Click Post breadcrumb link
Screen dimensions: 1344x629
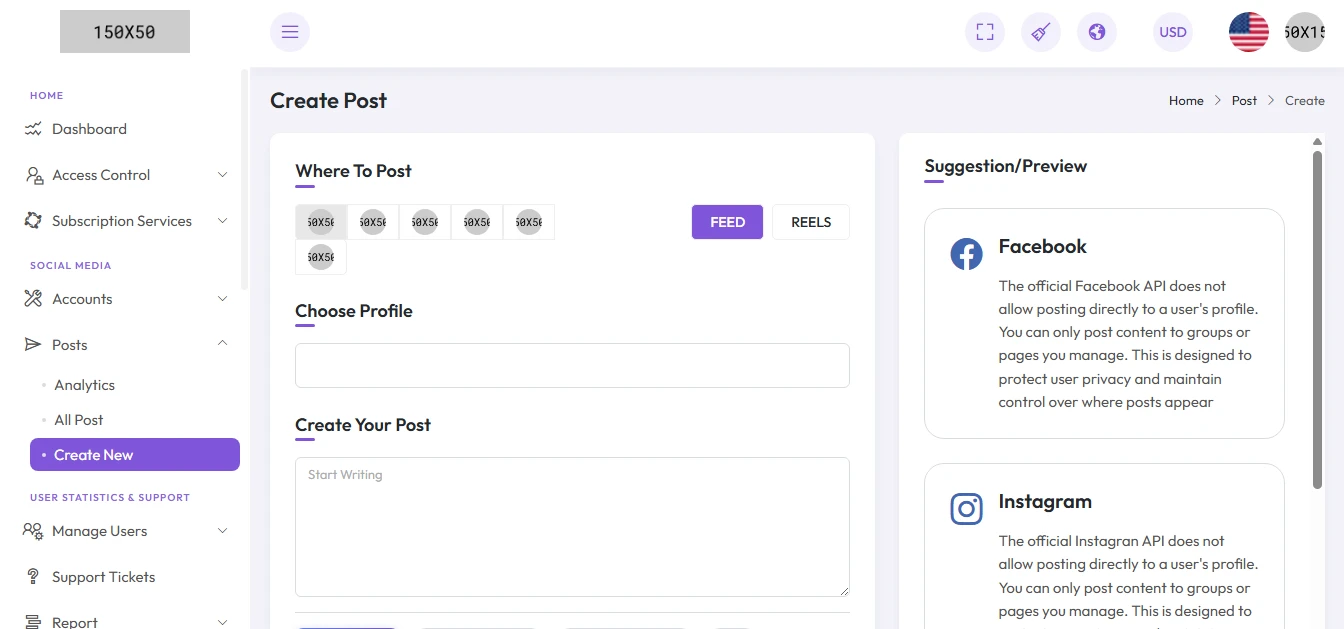coord(1244,101)
